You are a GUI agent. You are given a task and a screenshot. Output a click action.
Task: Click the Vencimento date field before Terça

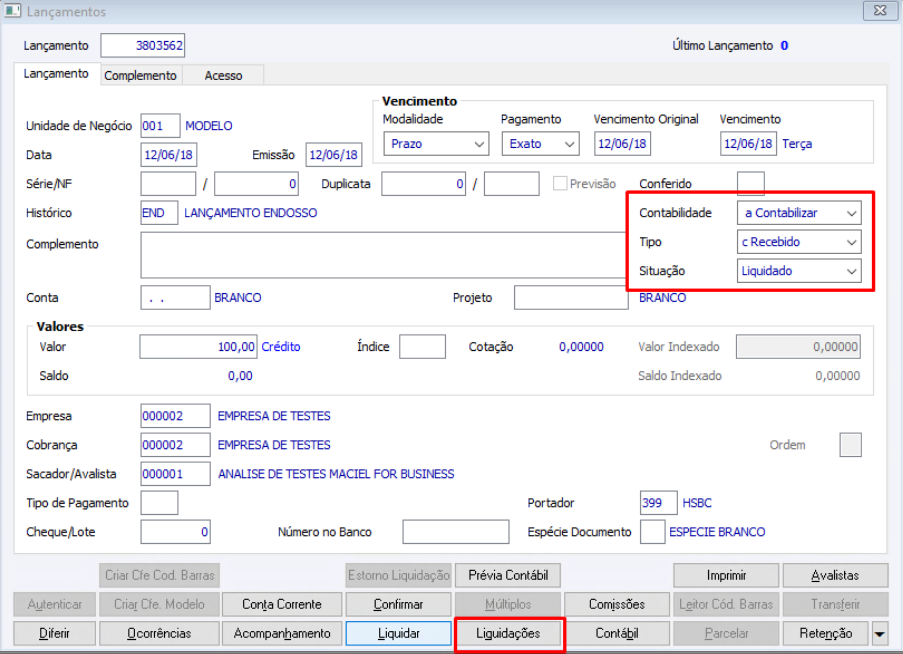(x=748, y=144)
